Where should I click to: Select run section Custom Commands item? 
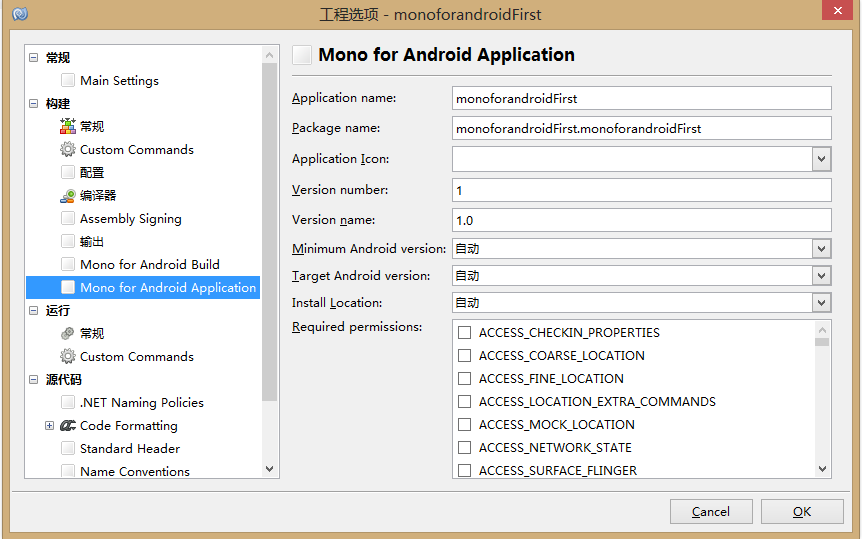(137, 356)
